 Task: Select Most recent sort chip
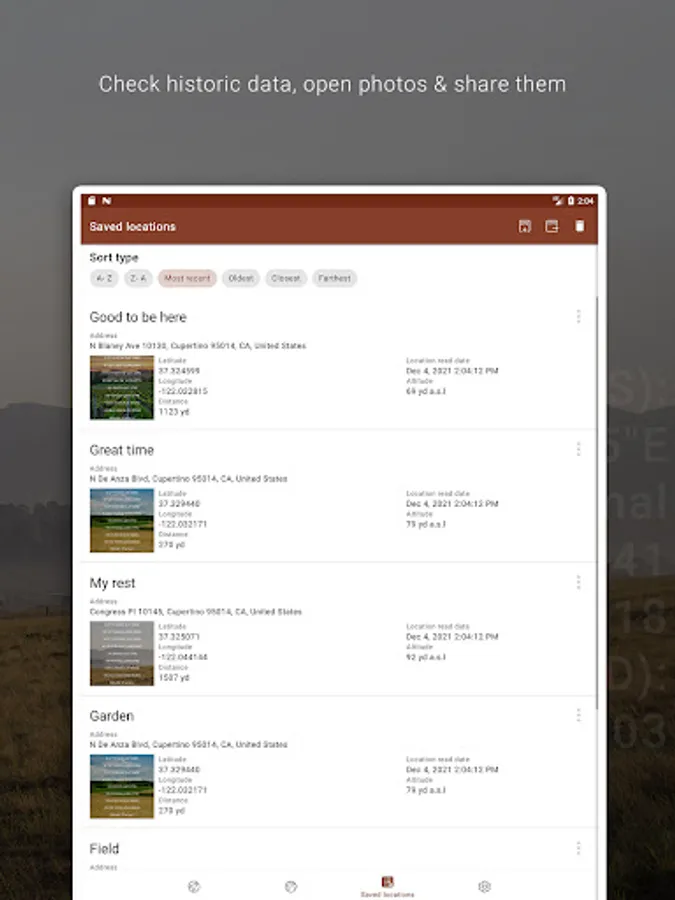[188, 278]
